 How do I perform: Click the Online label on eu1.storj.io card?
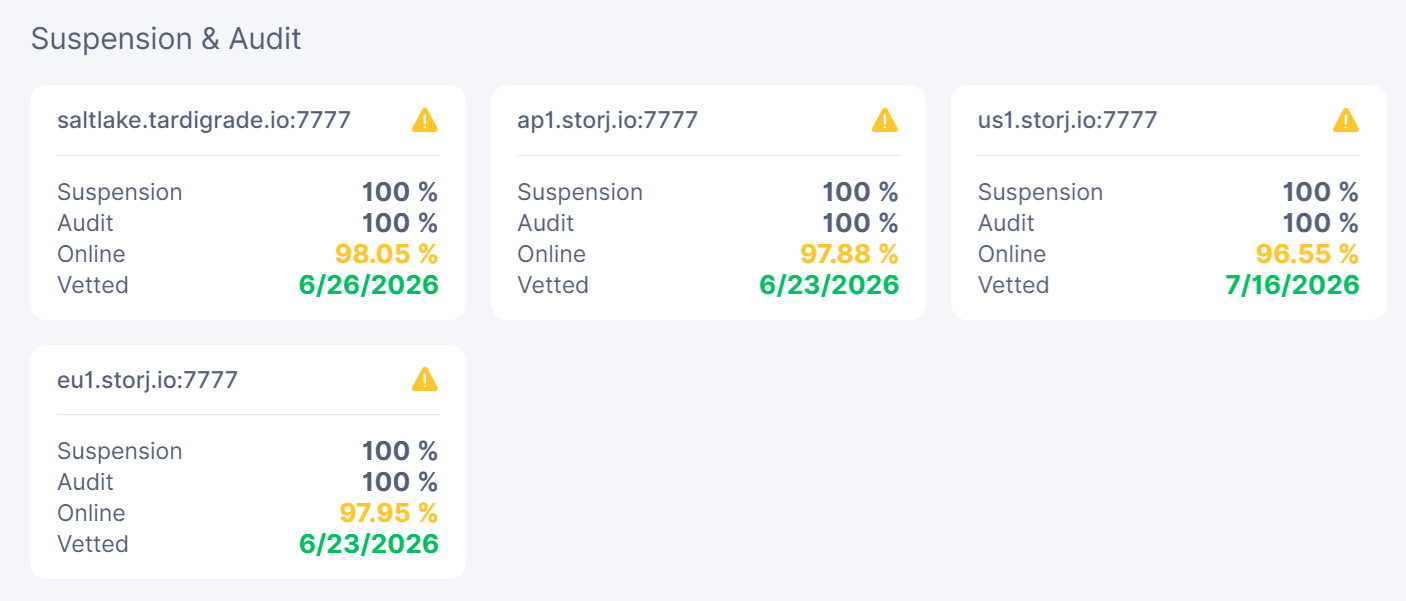coord(91,513)
